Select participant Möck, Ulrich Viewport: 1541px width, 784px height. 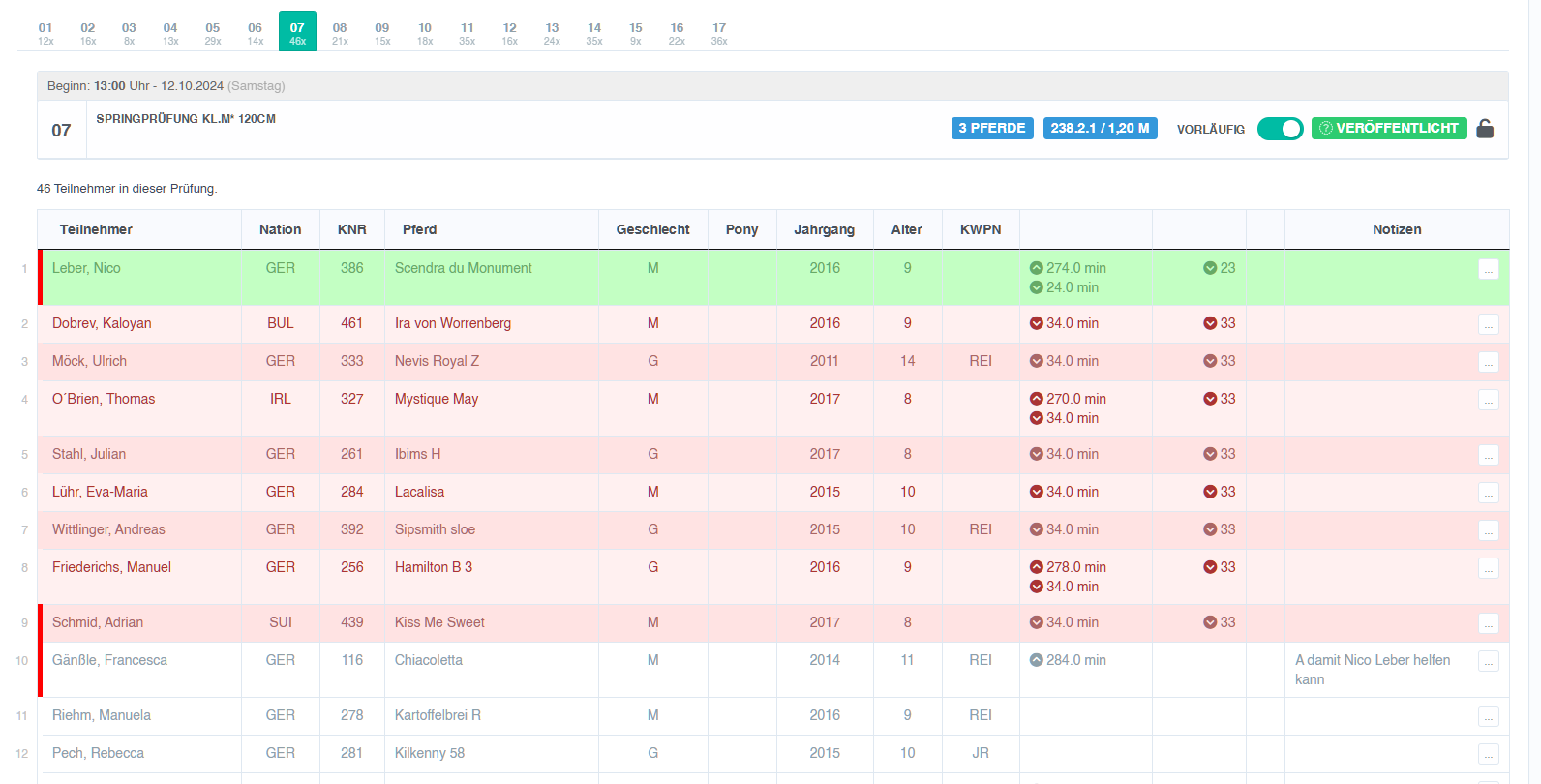(89, 361)
